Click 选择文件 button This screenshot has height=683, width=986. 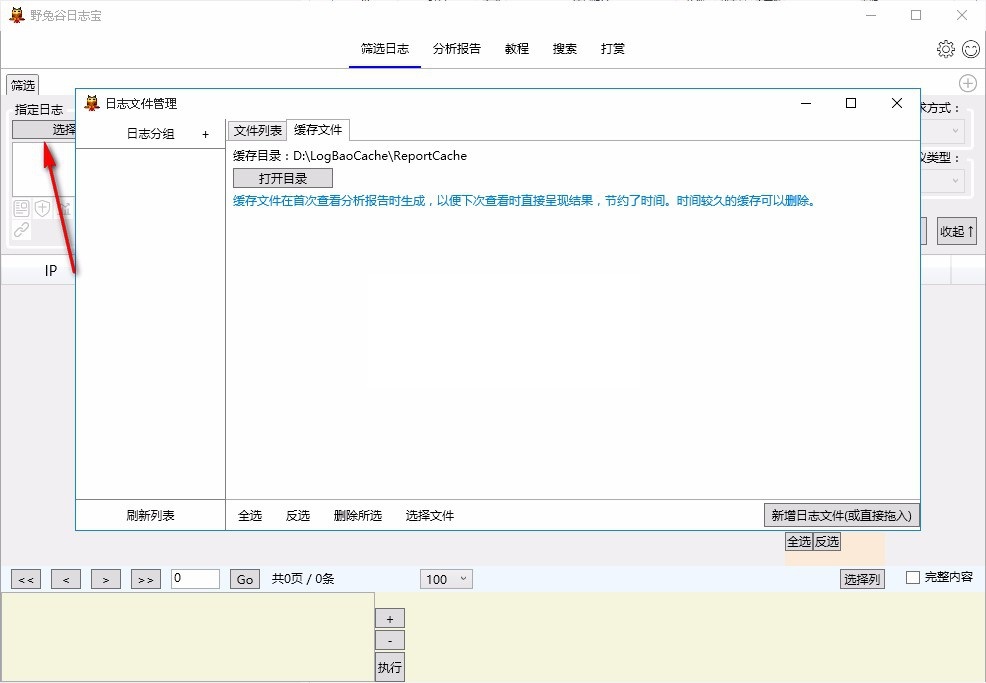429,516
